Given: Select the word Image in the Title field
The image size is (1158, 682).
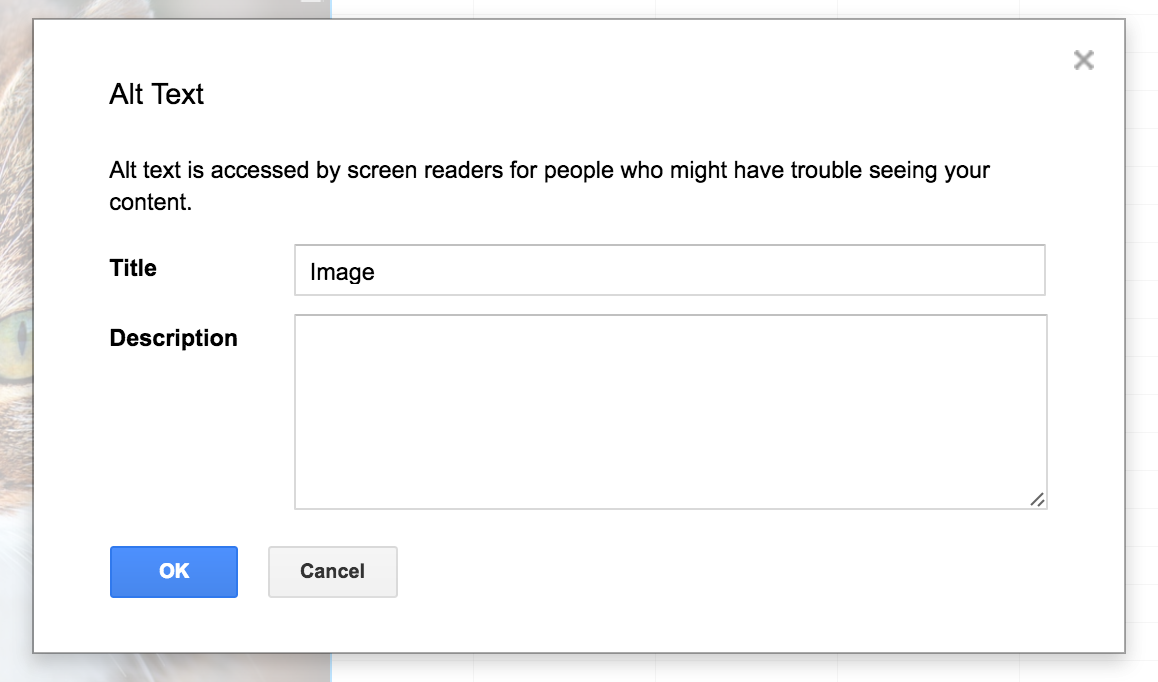Looking at the screenshot, I should [x=343, y=271].
